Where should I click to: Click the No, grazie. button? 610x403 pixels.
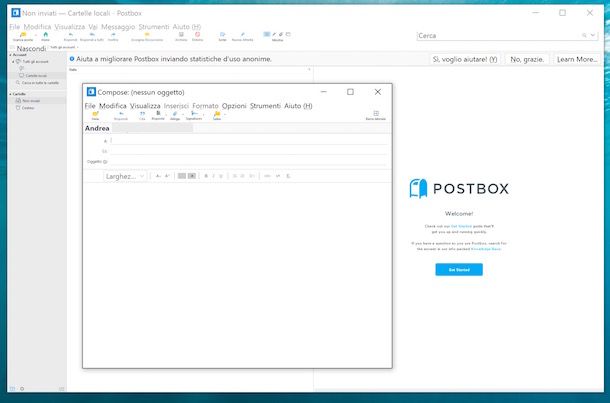(x=527, y=60)
